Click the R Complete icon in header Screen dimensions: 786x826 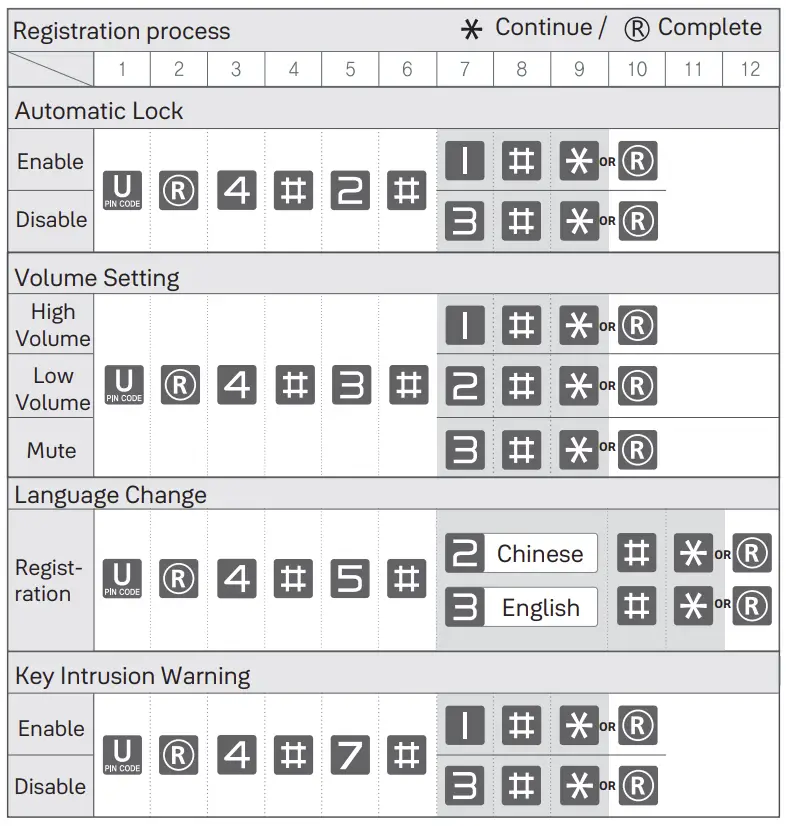coord(637,29)
